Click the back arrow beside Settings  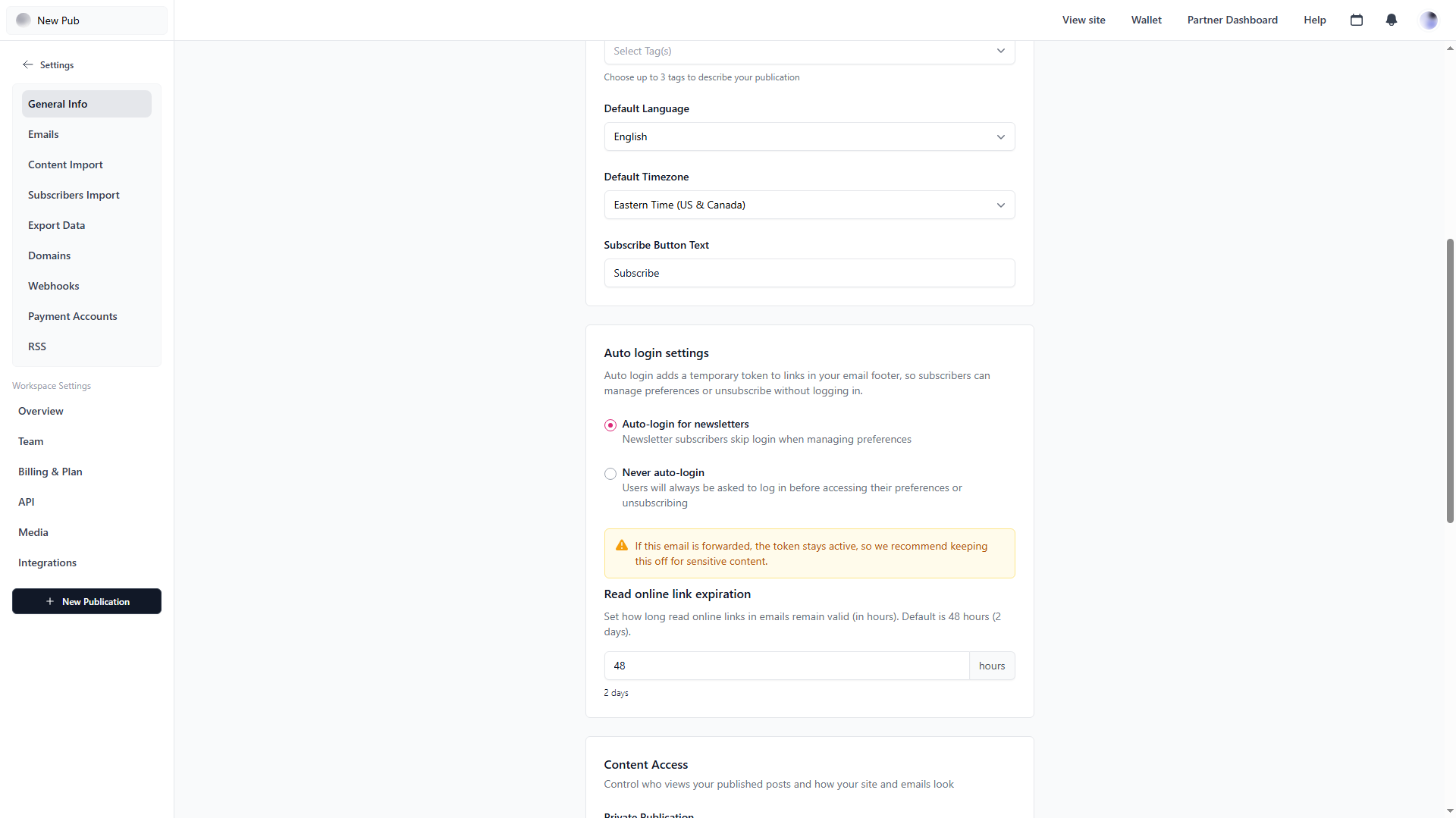click(28, 65)
